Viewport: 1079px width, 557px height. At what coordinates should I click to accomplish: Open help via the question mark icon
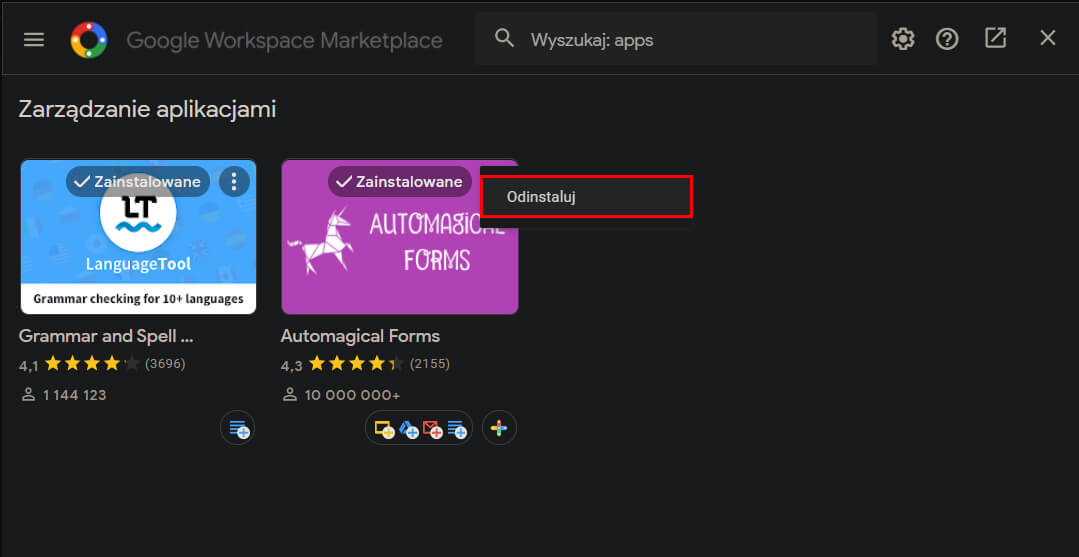[947, 39]
